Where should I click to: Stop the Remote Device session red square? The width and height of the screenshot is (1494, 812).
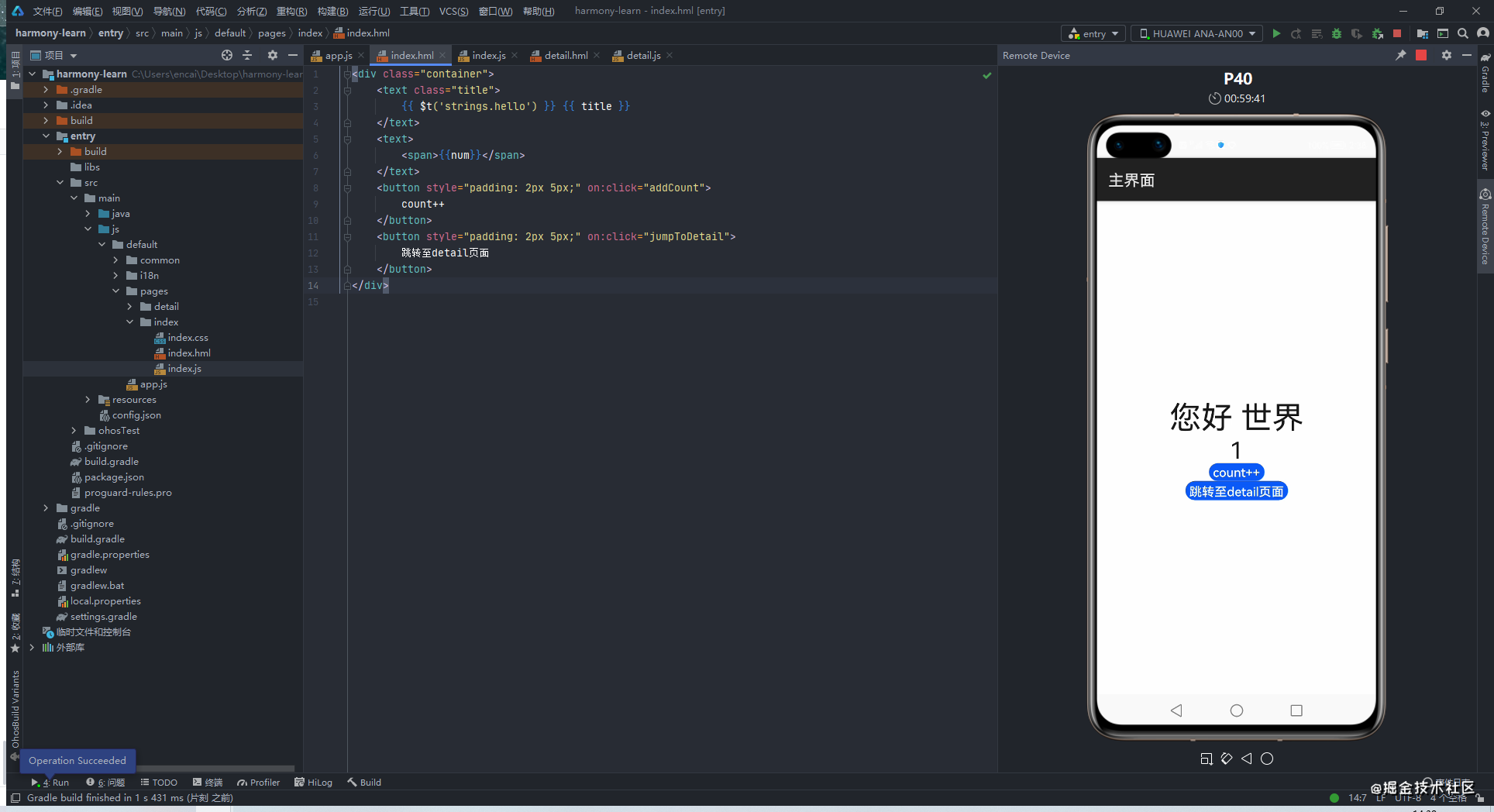click(x=1421, y=55)
